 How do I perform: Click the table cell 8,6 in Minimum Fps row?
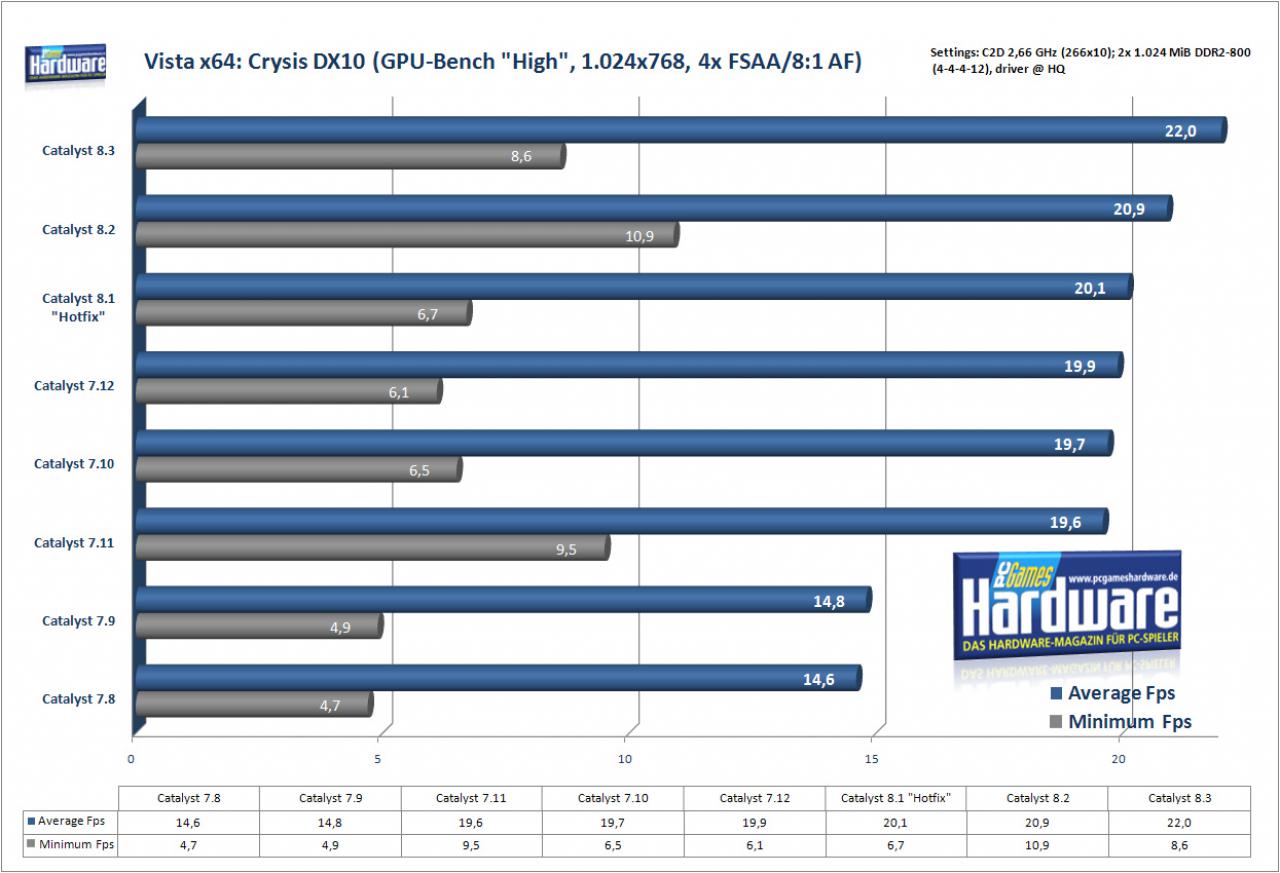1180,845
